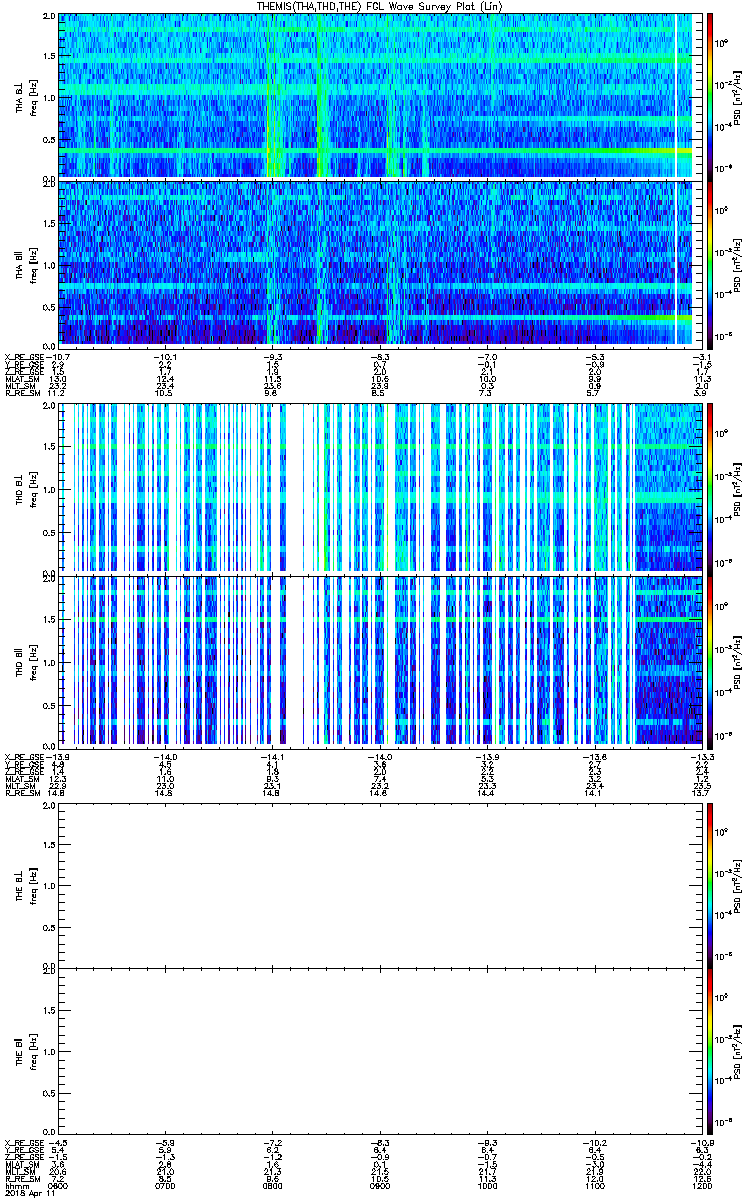Click the PSD color bar beside the upper THD panel

(x=709, y=487)
